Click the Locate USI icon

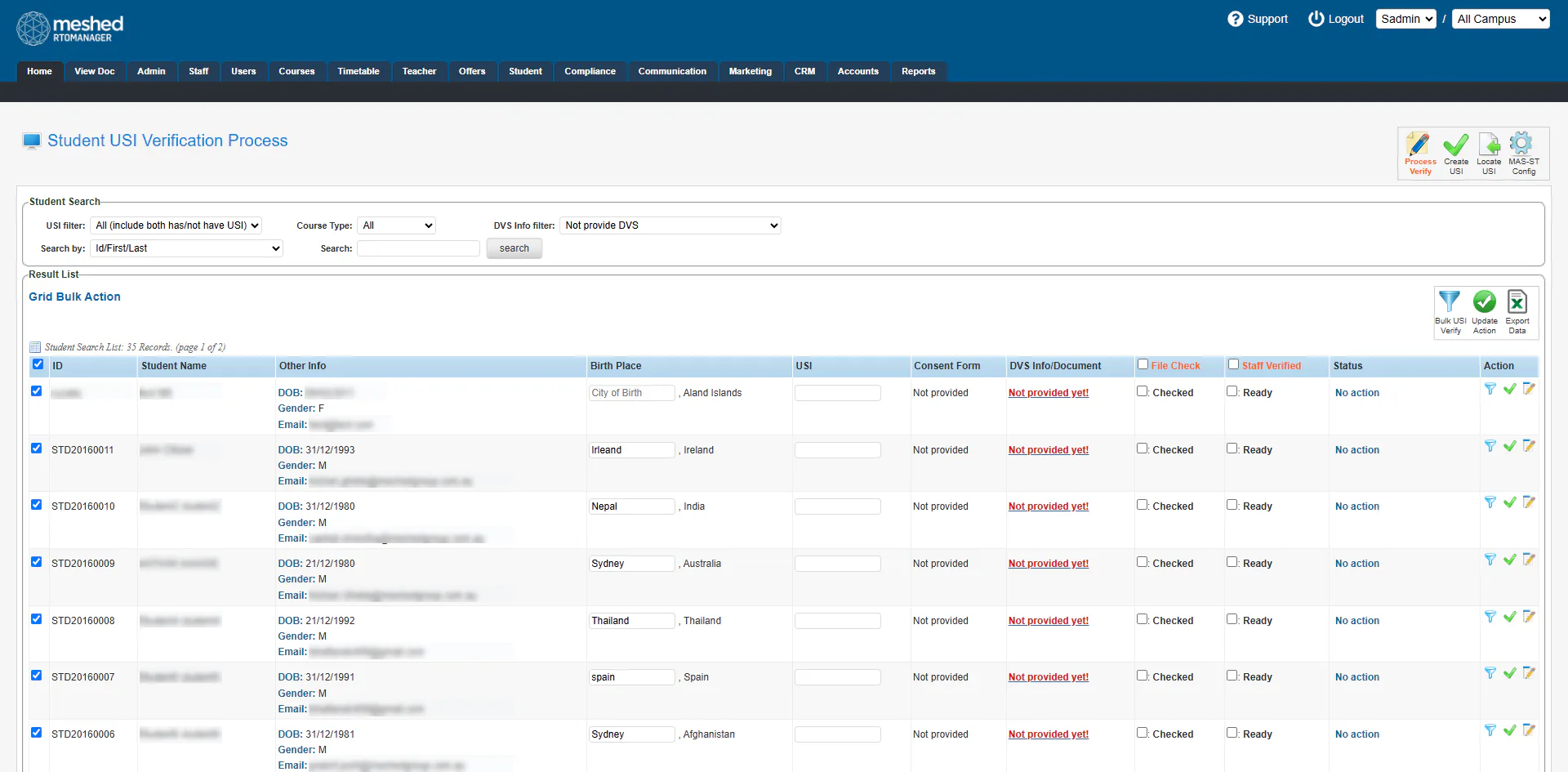click(1489, 145)
